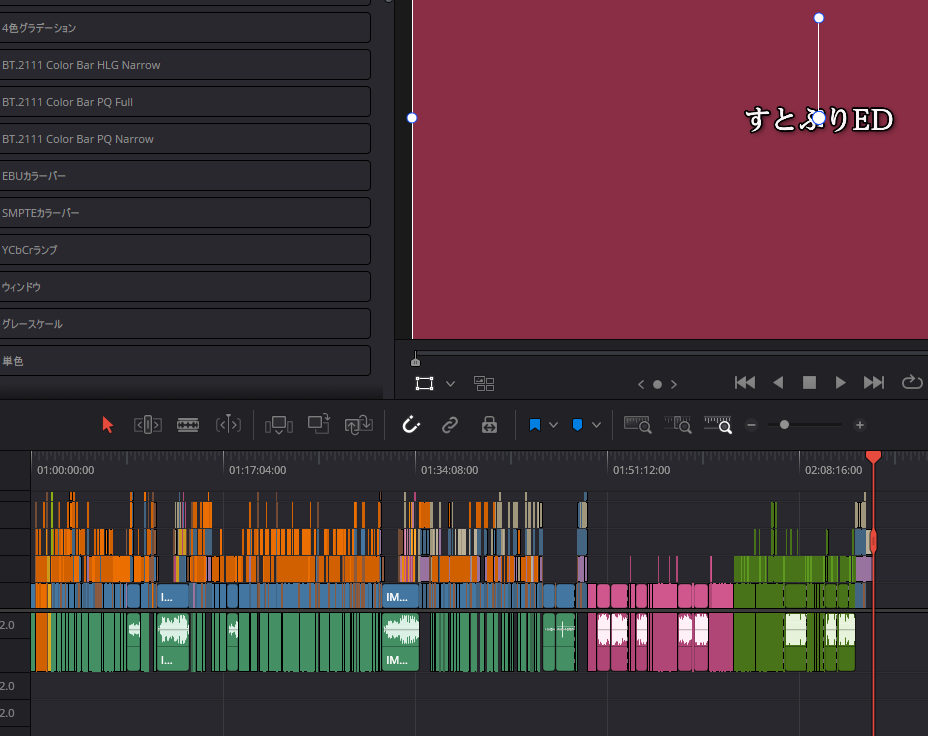Enable the viewer Transform overlay icon
This screenshot has height=736, width=928.
[424, 383]
